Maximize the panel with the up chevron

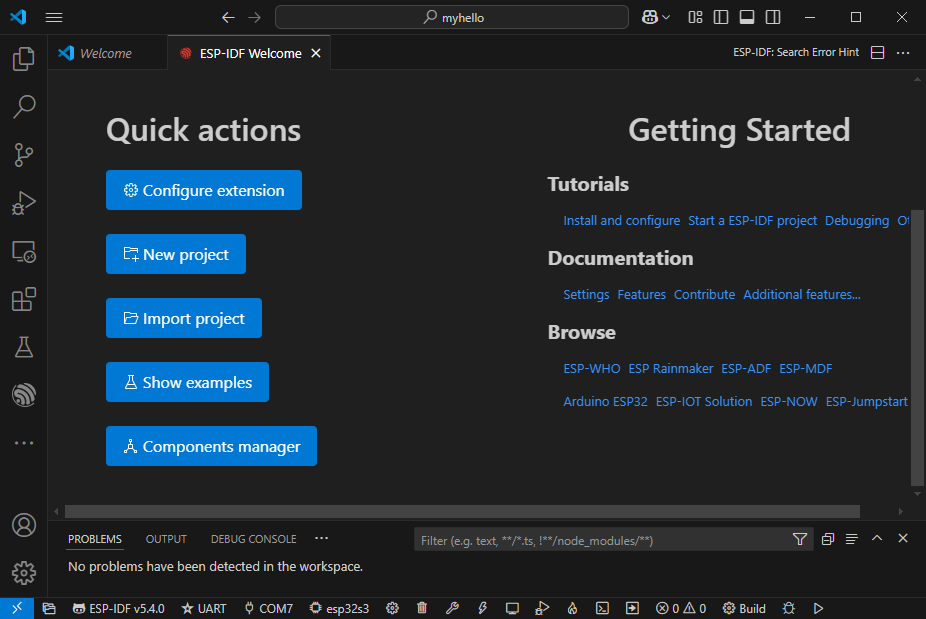click(877, 538)
